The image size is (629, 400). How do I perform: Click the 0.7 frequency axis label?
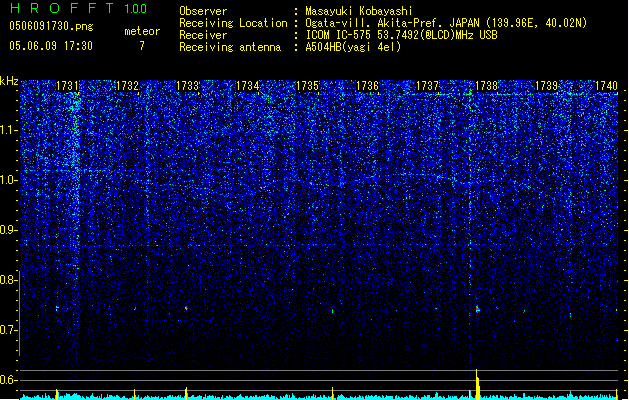[x=9, y=330]
